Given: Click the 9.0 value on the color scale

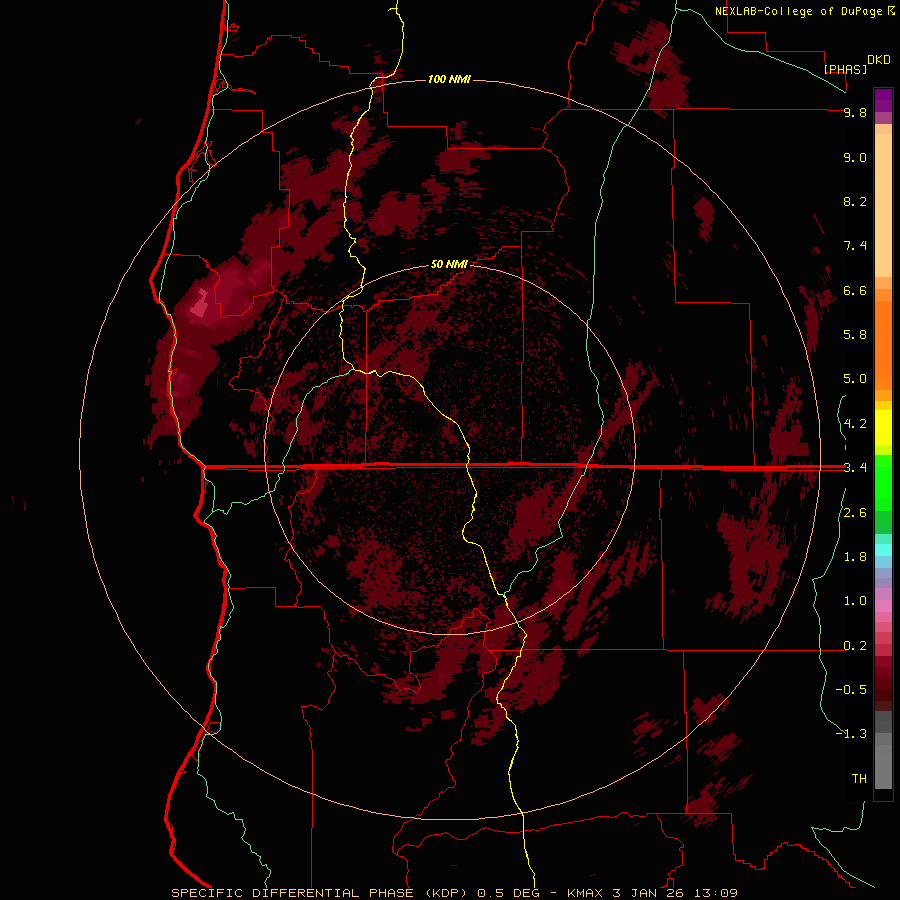Looking at the screenshot, I should point(855,157).
